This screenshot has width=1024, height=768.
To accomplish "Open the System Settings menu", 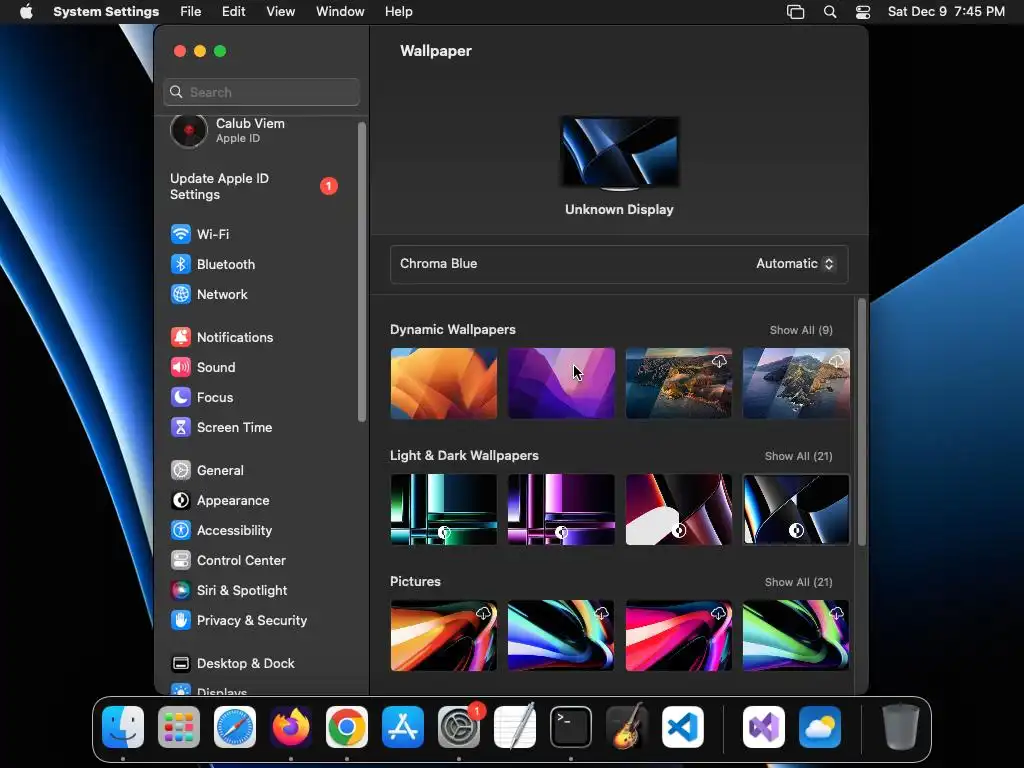I will pos(106,12).
